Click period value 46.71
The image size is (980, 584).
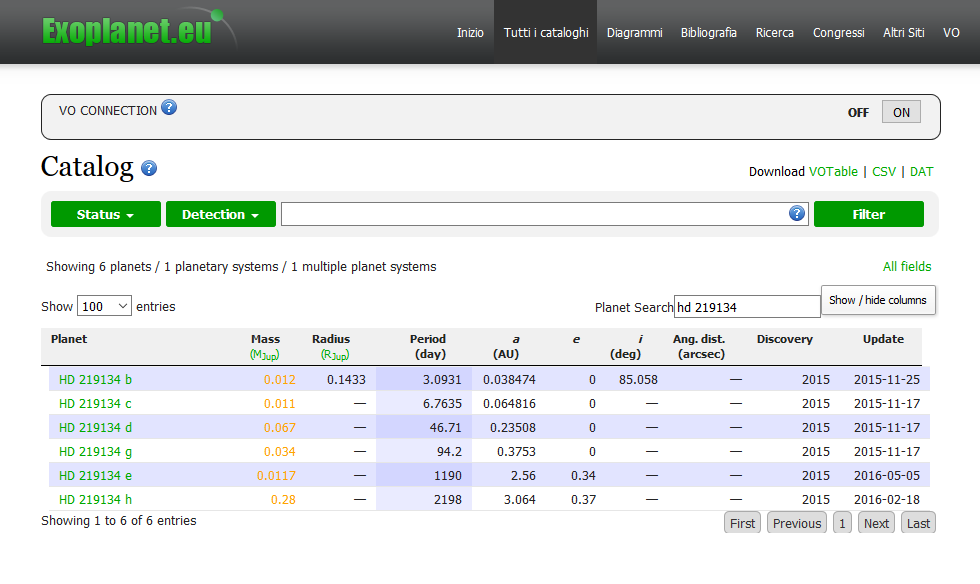[x=446, y=428]
